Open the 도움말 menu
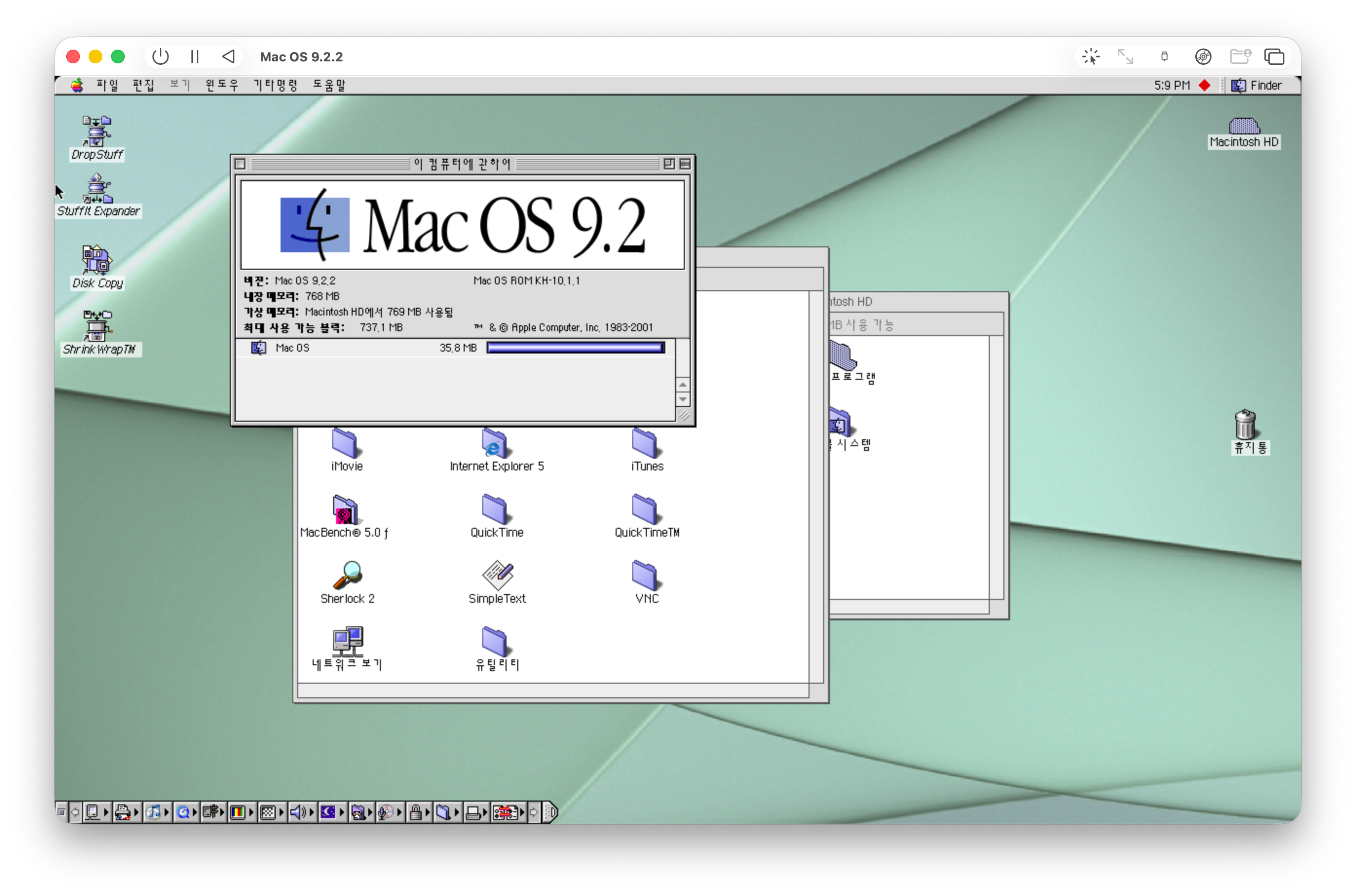Viewport: 1356px width, 896px height. click(x=329, y=85)
